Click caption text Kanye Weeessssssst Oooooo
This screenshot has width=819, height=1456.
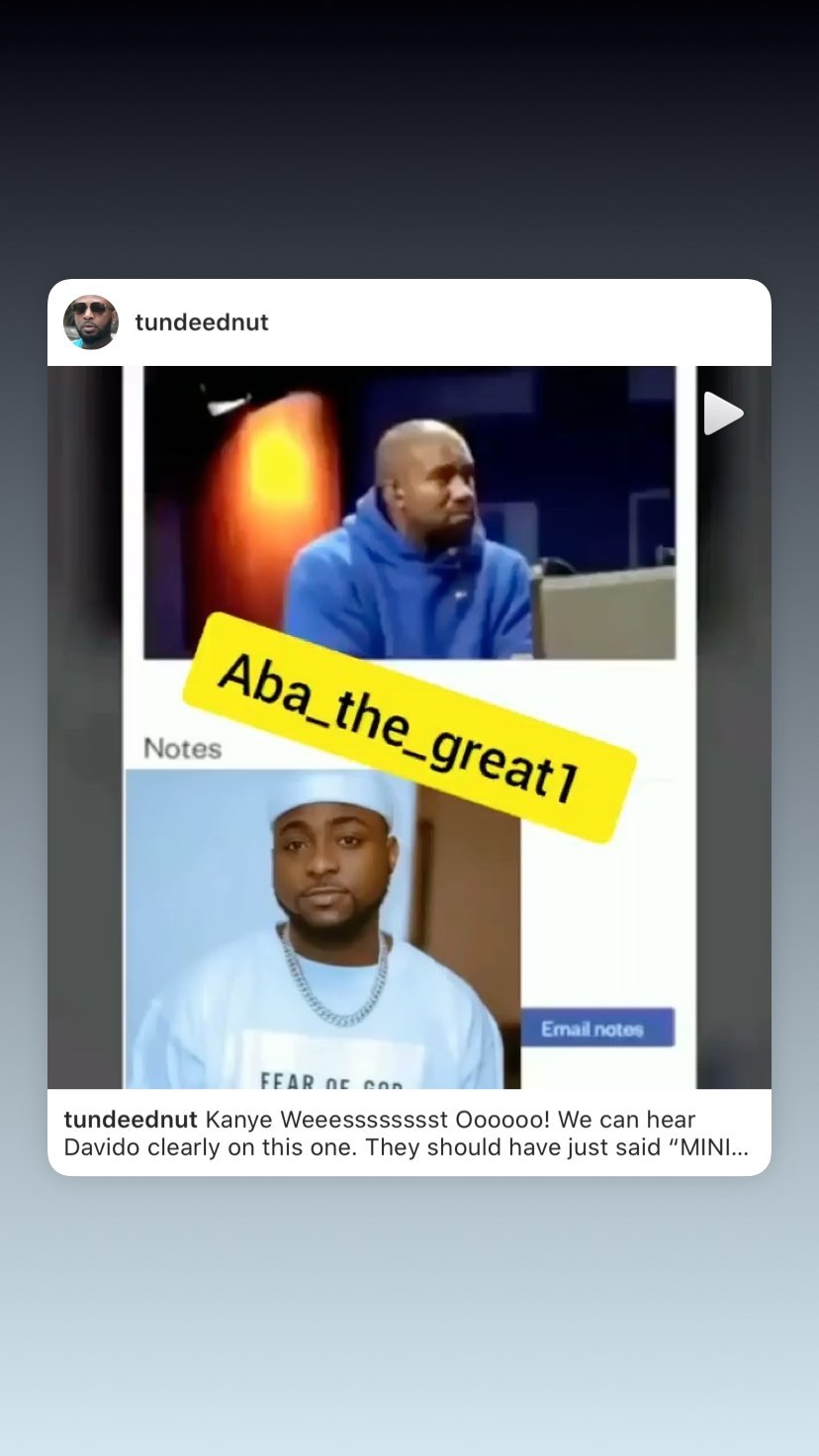pos(373,1120)
